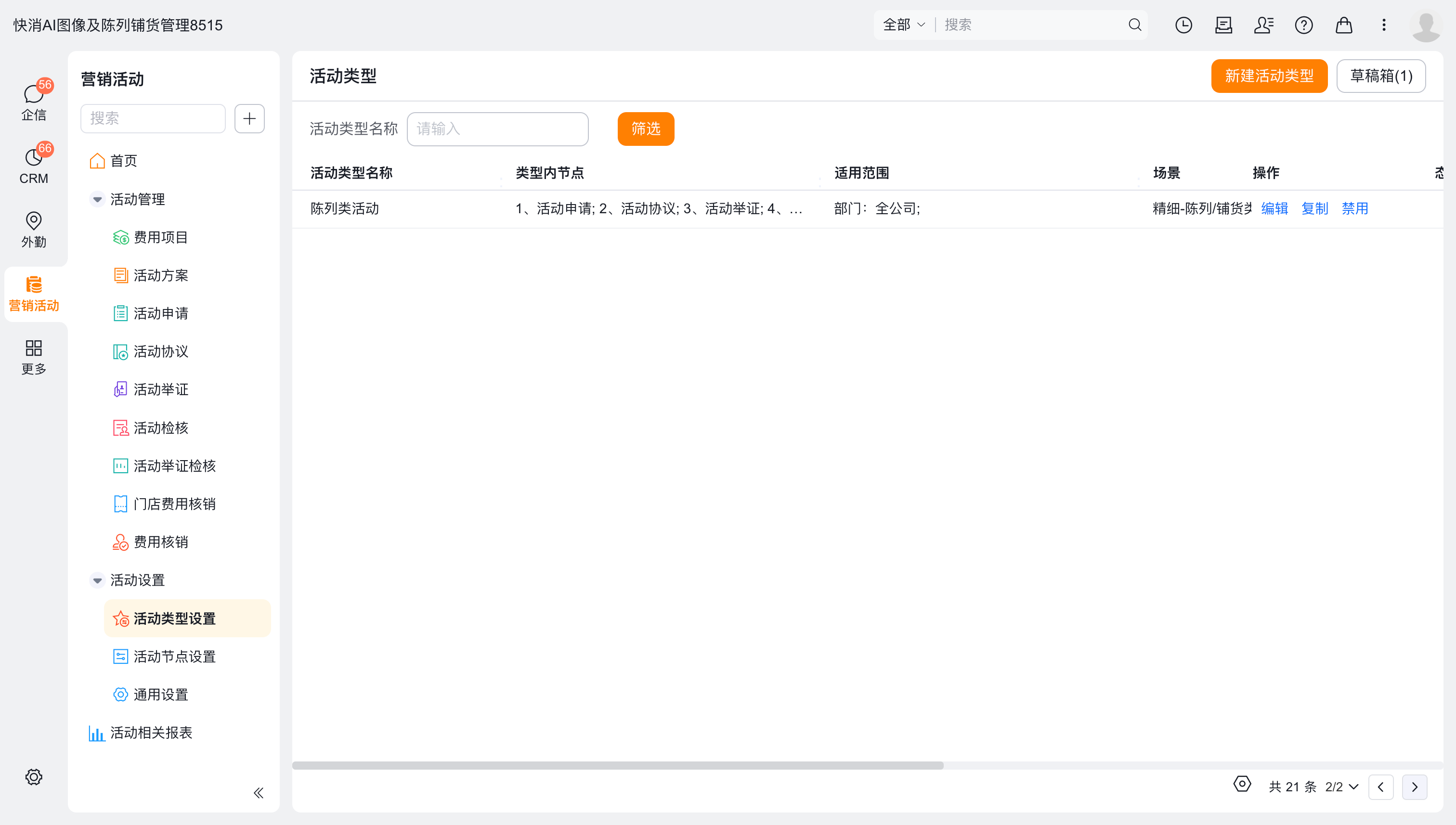Open the history clock icon
The width and height of the screenshot is (1456, 825).
1183,25
